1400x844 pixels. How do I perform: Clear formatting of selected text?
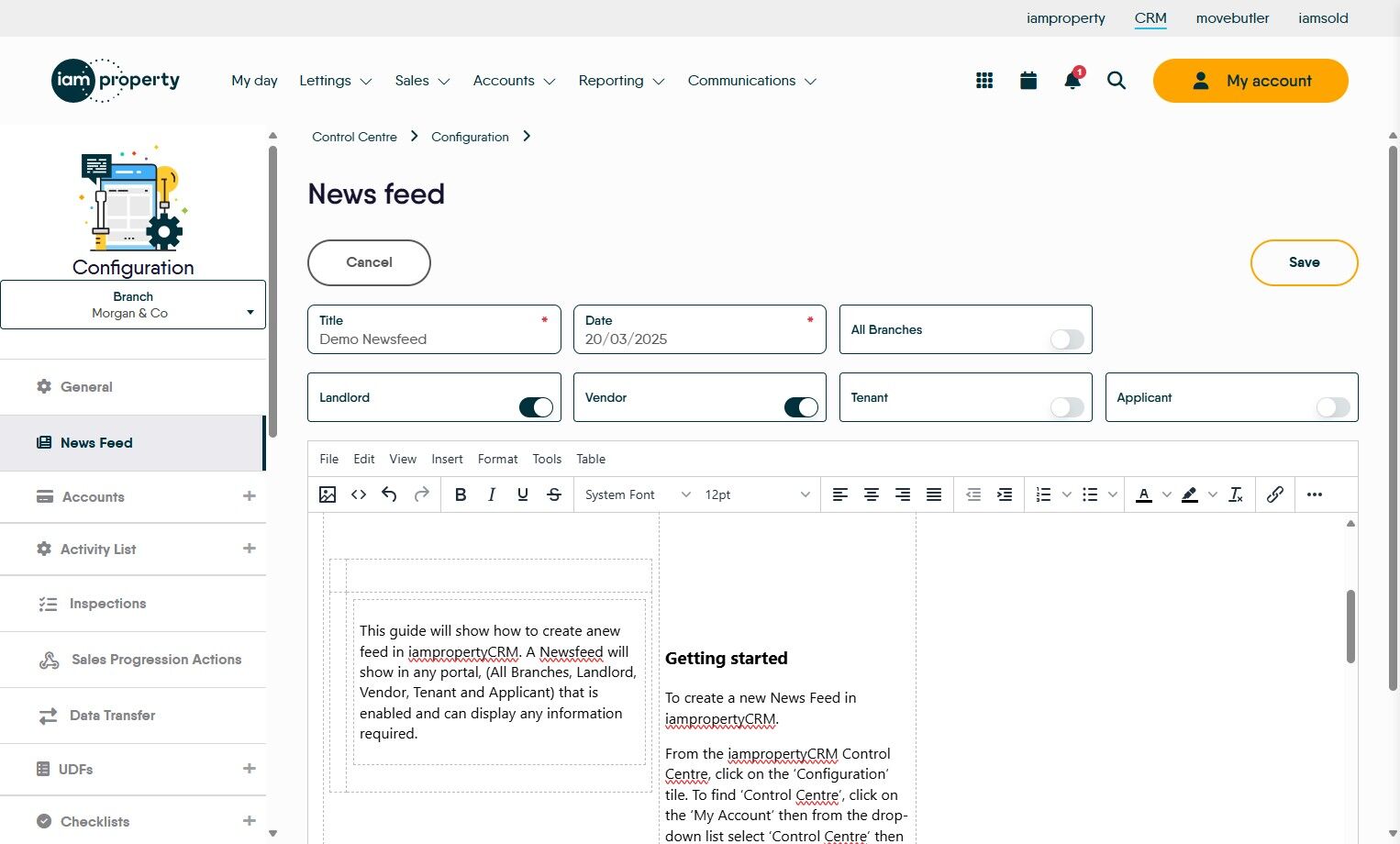tap(1236, 494)
